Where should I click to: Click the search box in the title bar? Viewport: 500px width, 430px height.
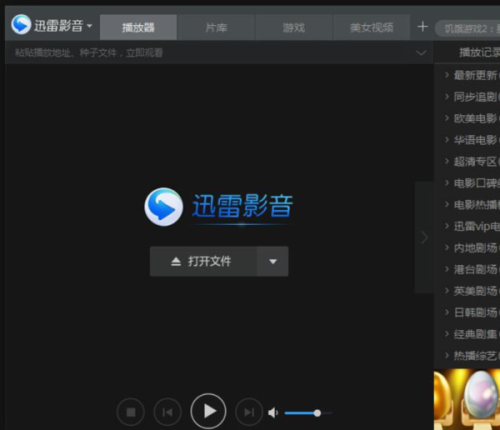pos(468,29)
